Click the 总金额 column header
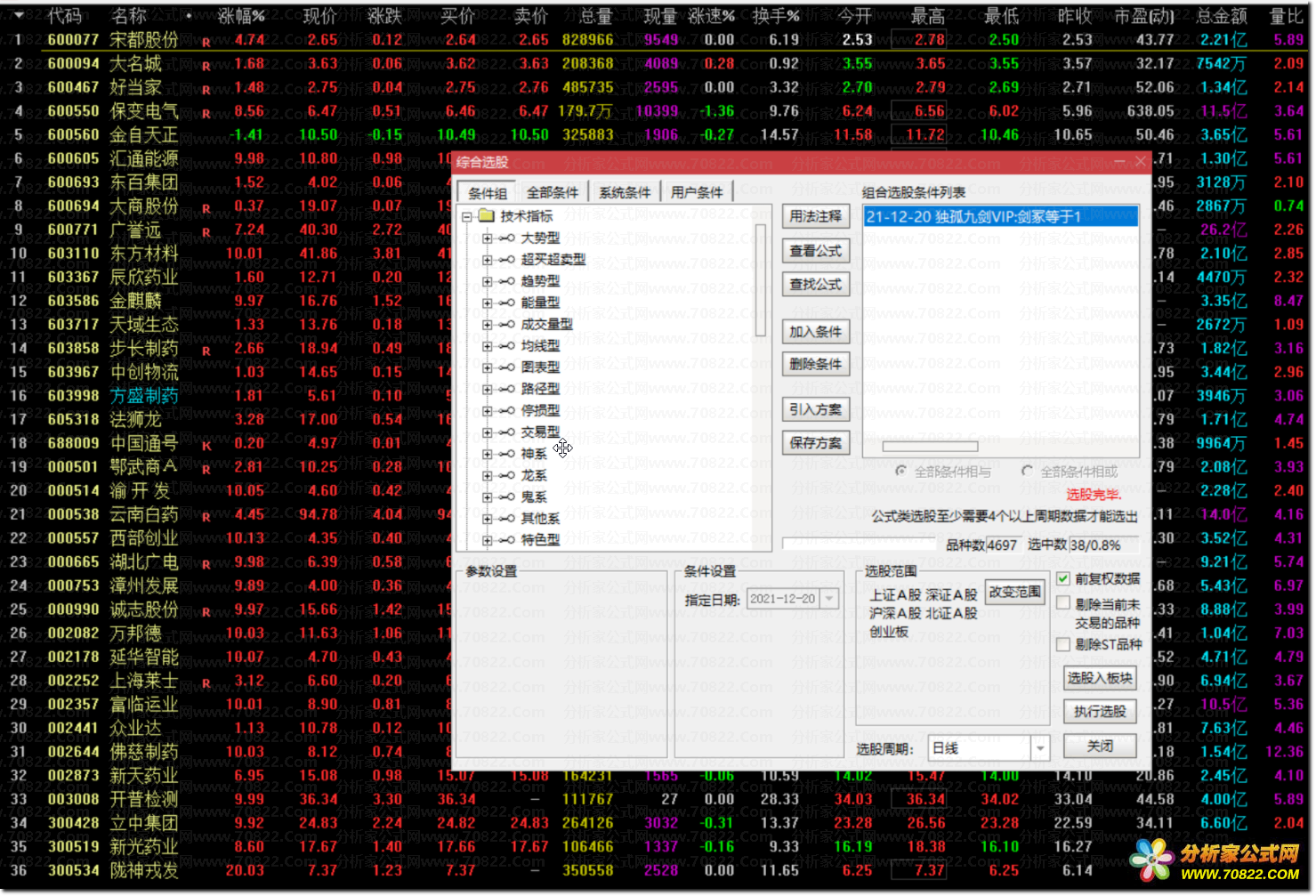 coord(1222,16)
